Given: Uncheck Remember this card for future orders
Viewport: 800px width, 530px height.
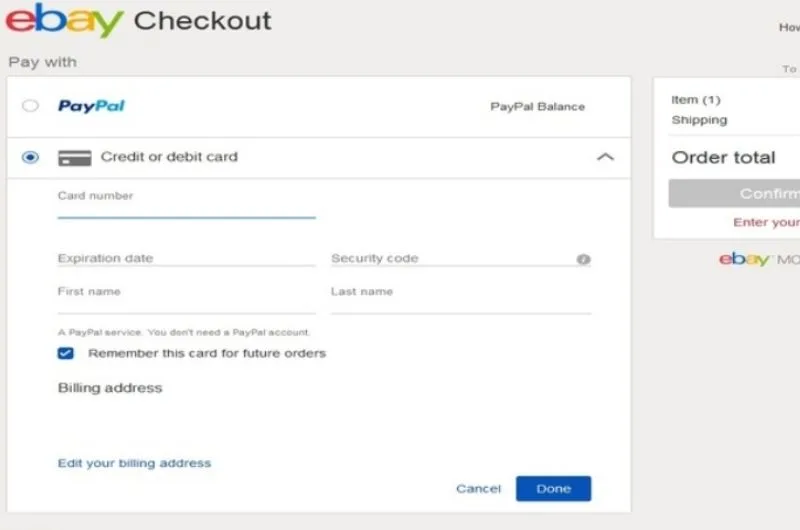Looking at the screenshot, I should pyautogui.click(x=66, y=353).
